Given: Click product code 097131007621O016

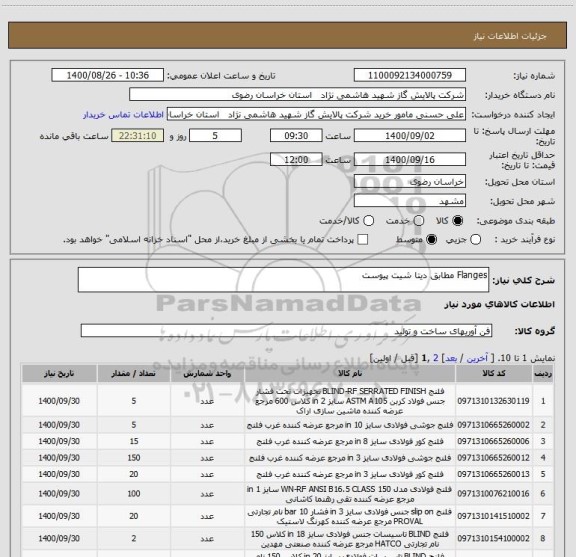Looking at the screenshot, I should 493,493.
